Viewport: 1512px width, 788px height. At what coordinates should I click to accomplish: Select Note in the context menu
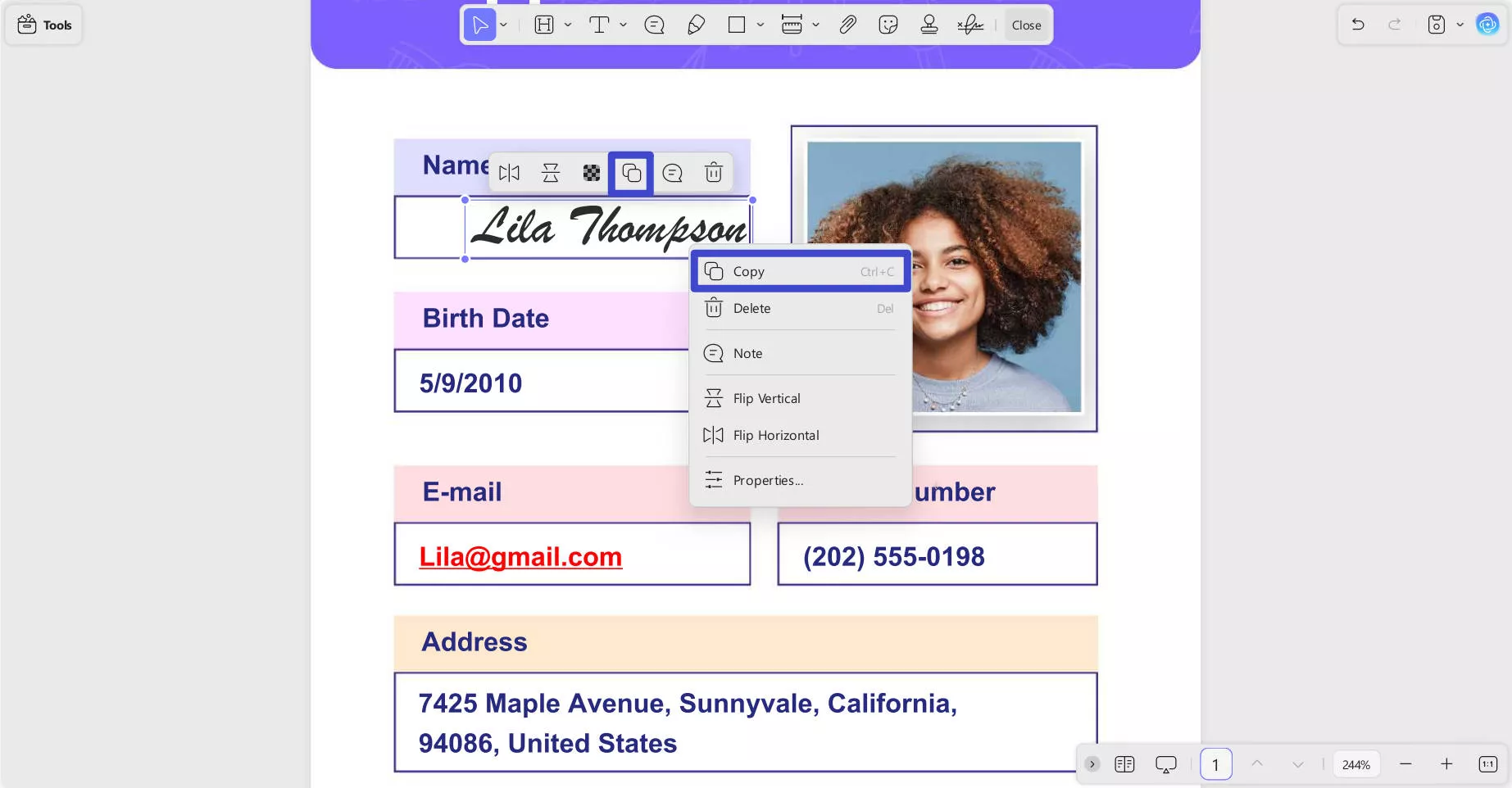tap(748, 353)
